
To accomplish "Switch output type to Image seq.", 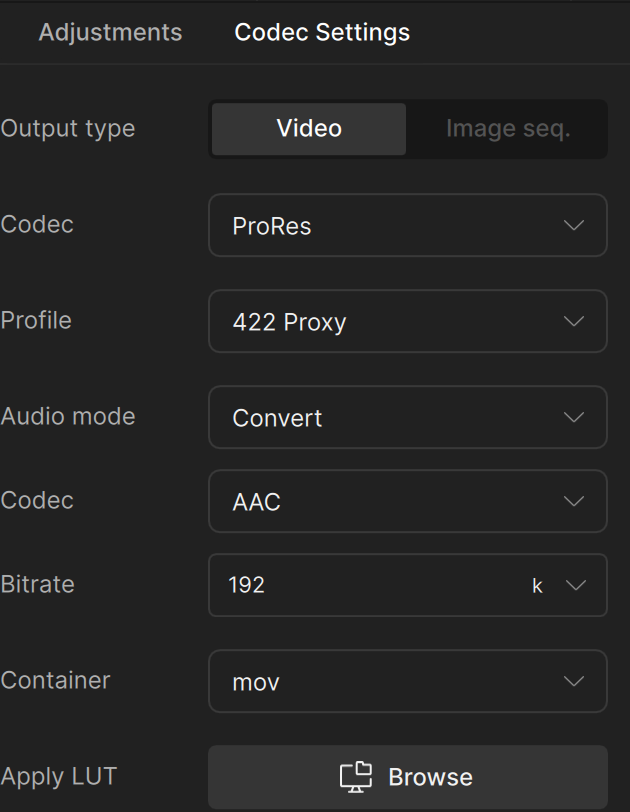I will [507, 129].
